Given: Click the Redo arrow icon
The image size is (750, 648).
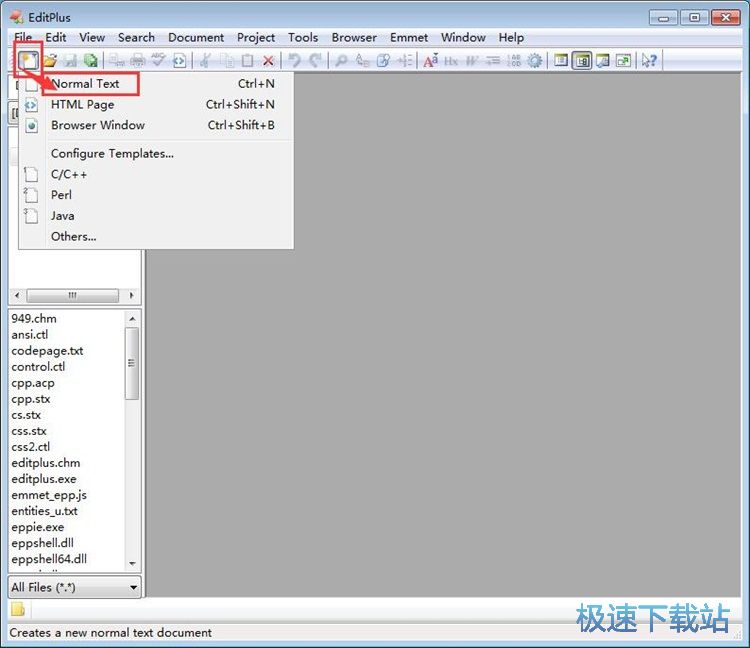Looking at the screenshot, I should 315,61.
